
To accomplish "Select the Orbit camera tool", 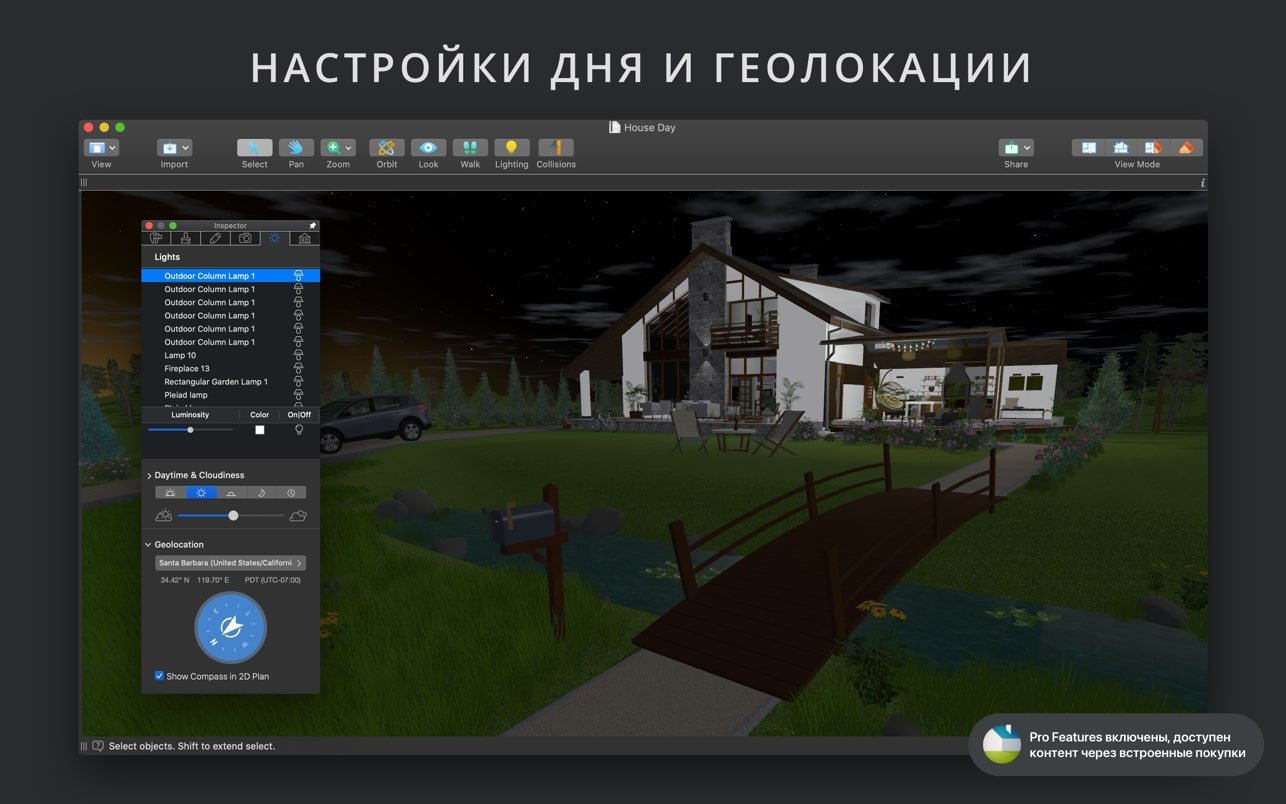I will point(386,148).
